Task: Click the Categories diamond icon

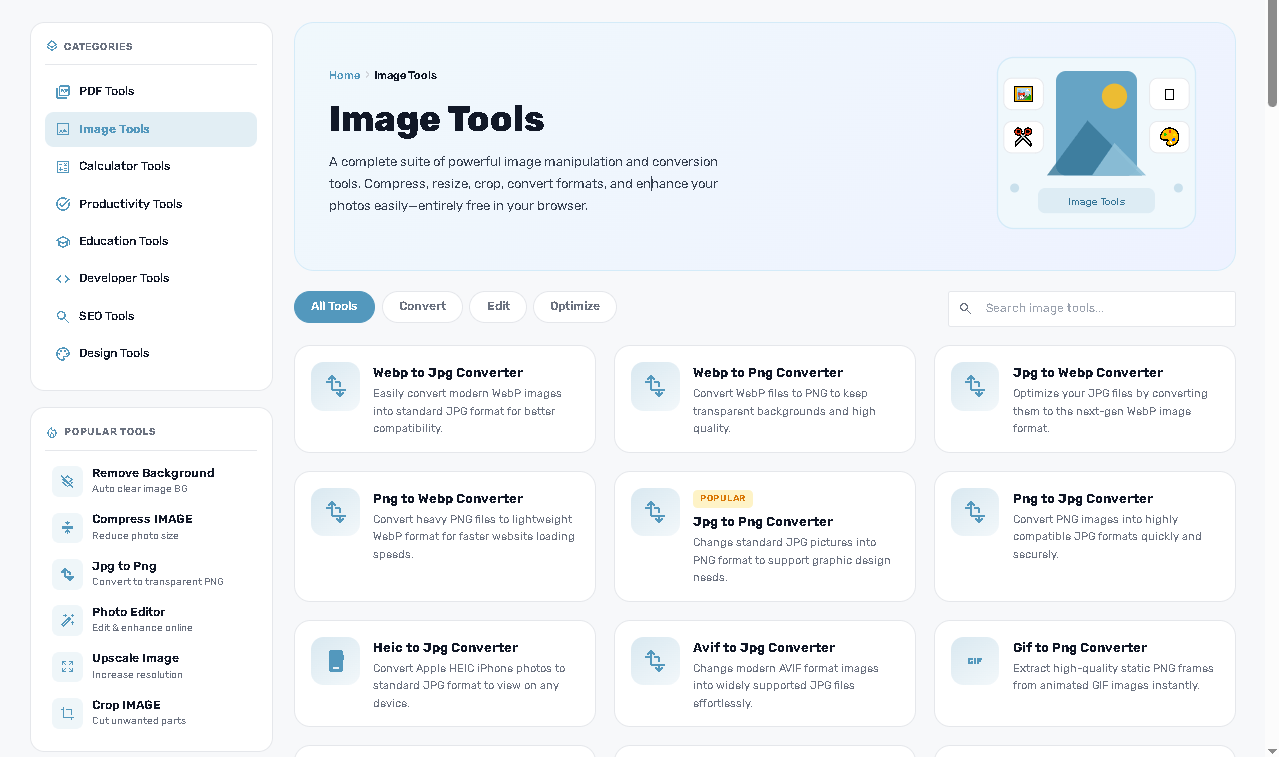Action: coord(51,46)
